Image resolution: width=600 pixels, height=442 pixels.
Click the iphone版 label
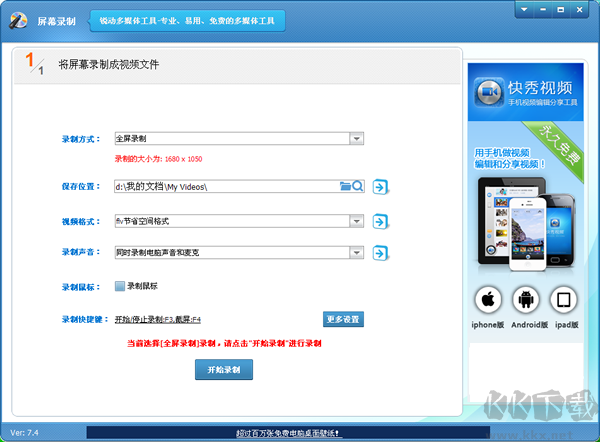click(x=488, y=325)
